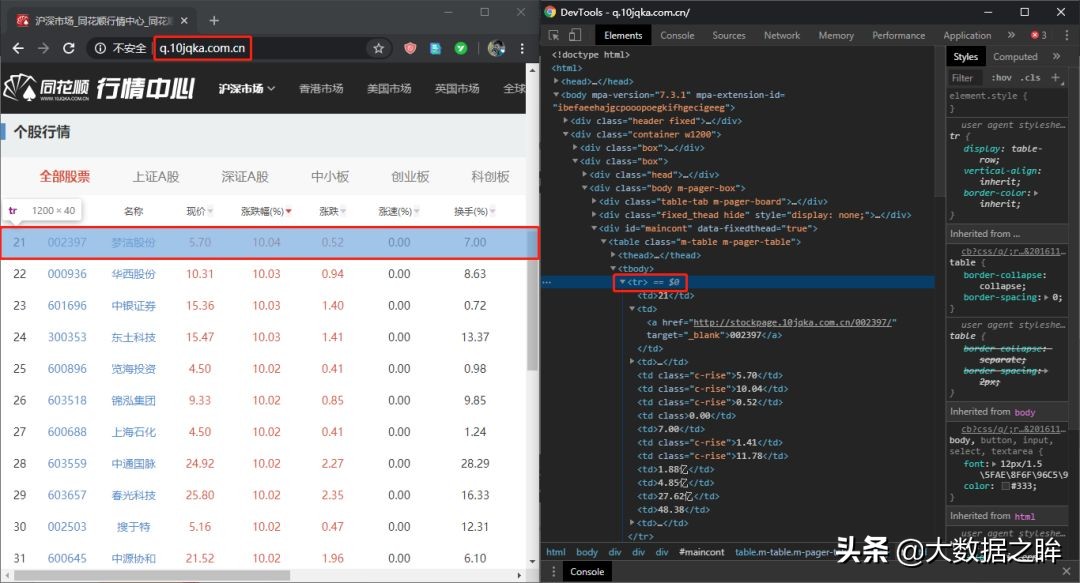Sort by 现价 column arrow
The height and width of the screenshot is (583, 1080).
(x=209, y=212)
